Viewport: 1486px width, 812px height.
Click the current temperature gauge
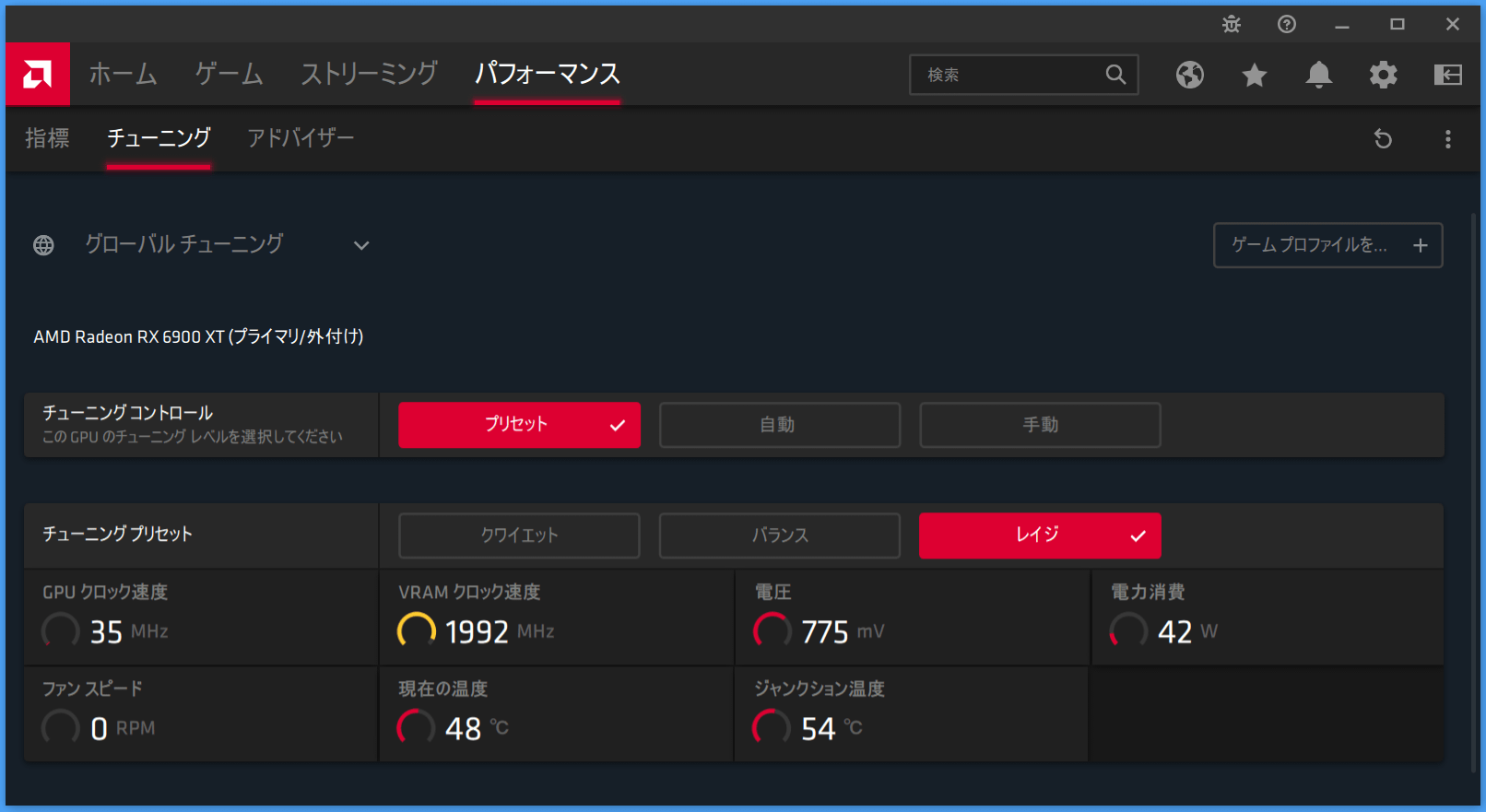[417, 728]
